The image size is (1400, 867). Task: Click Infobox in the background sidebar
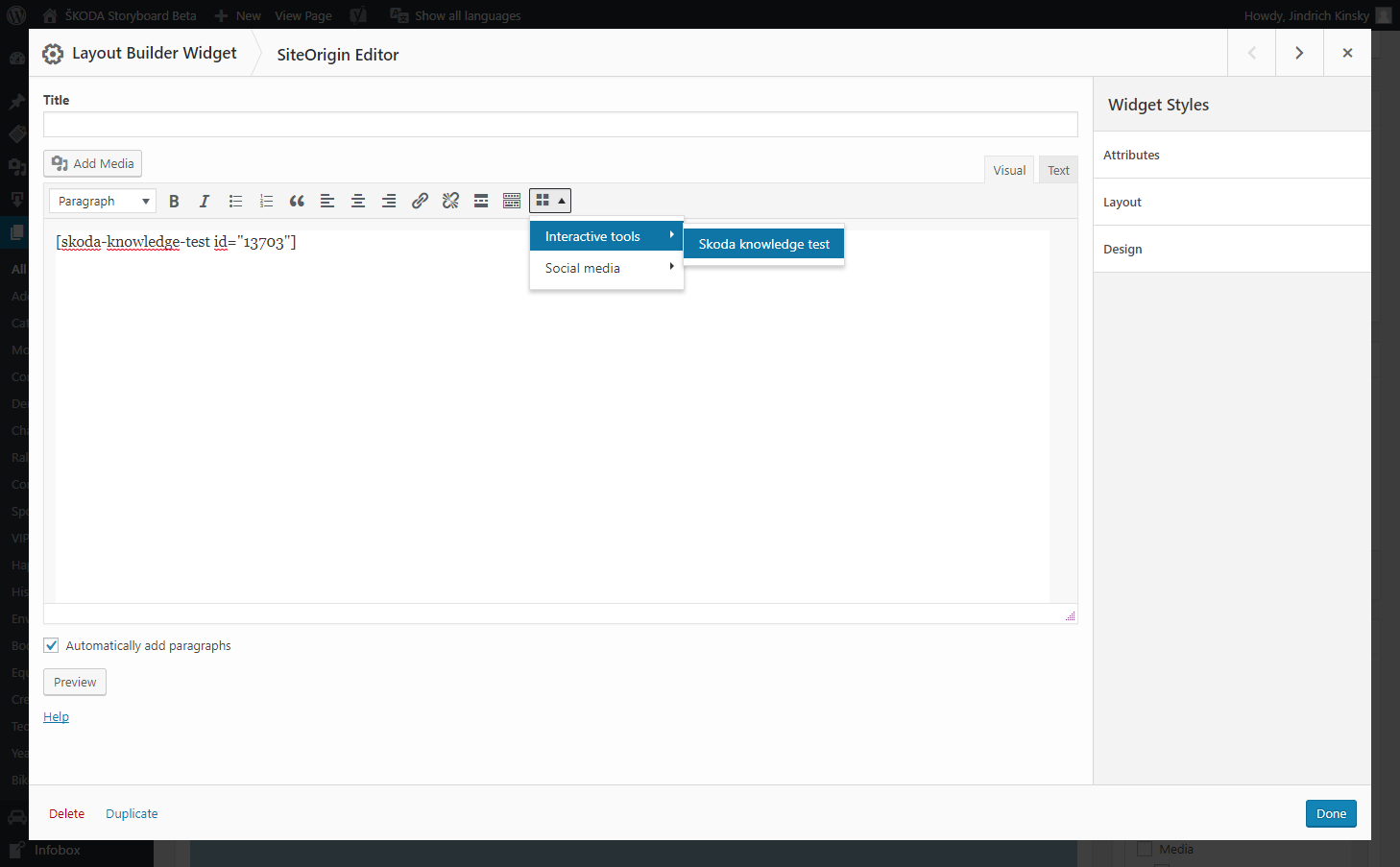(58, 850)
